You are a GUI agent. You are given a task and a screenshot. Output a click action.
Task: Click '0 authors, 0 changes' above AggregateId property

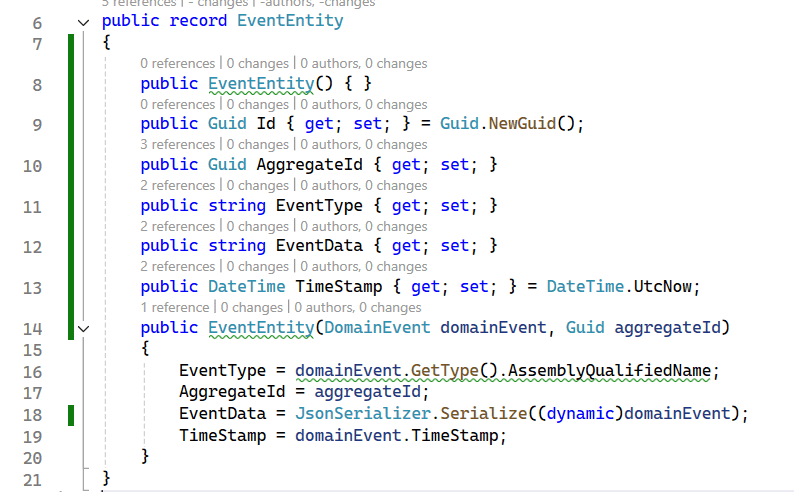coord(364,145)
